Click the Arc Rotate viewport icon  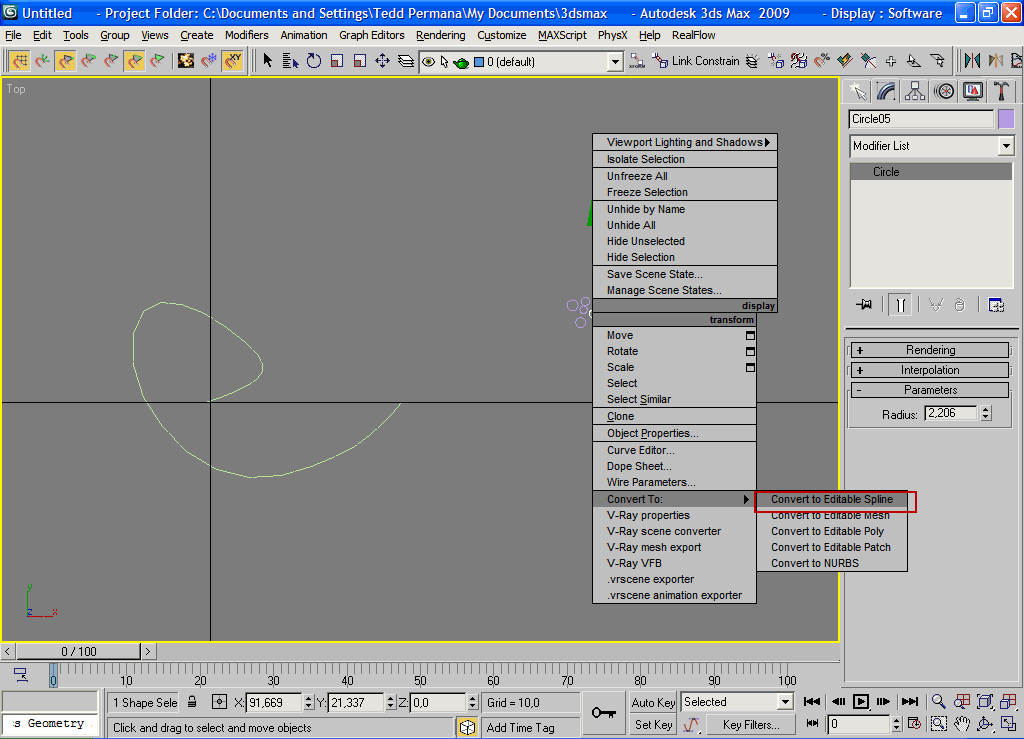[x=985, y=724]
